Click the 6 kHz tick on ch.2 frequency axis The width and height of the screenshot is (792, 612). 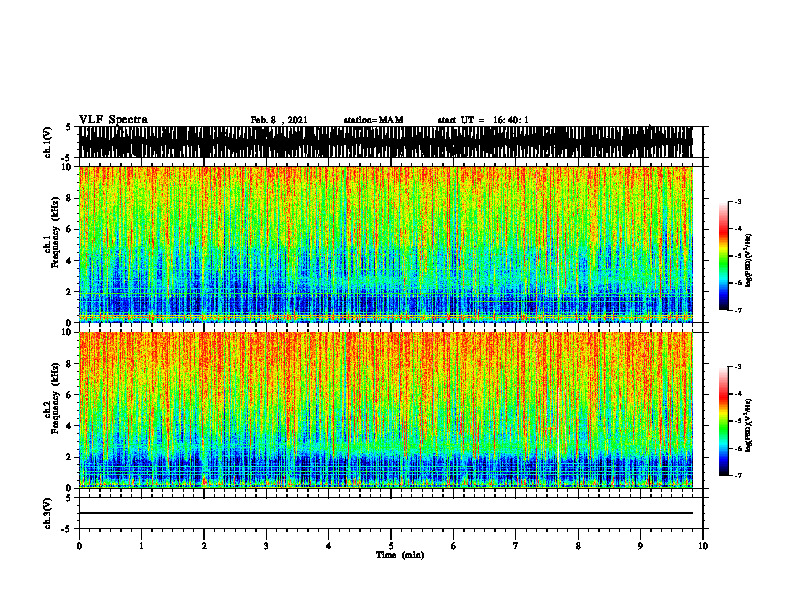click(x=70, y=395)
